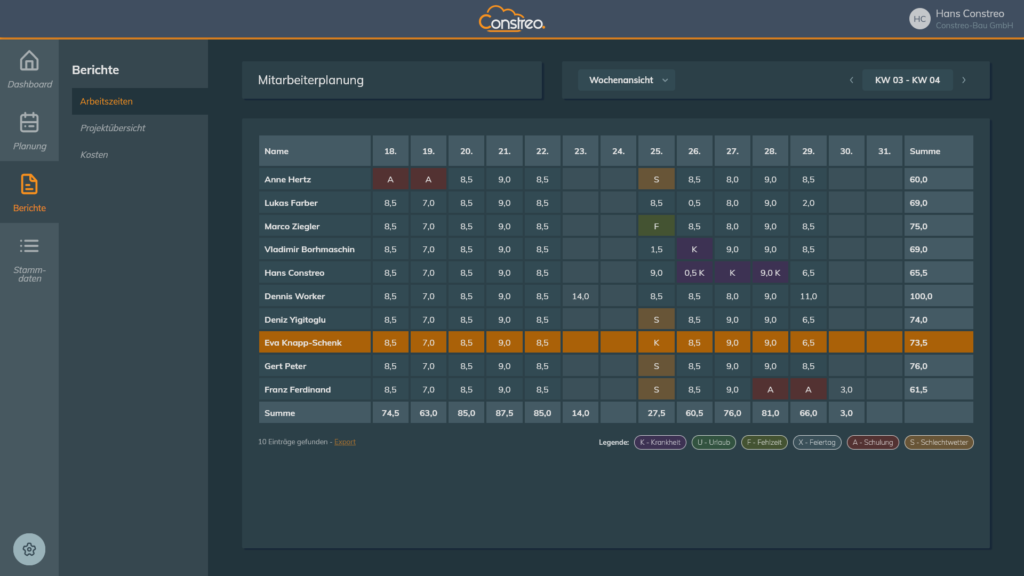1024x576 pixels.
Task: Open the HC user avatar
Action: click(920, 19)
